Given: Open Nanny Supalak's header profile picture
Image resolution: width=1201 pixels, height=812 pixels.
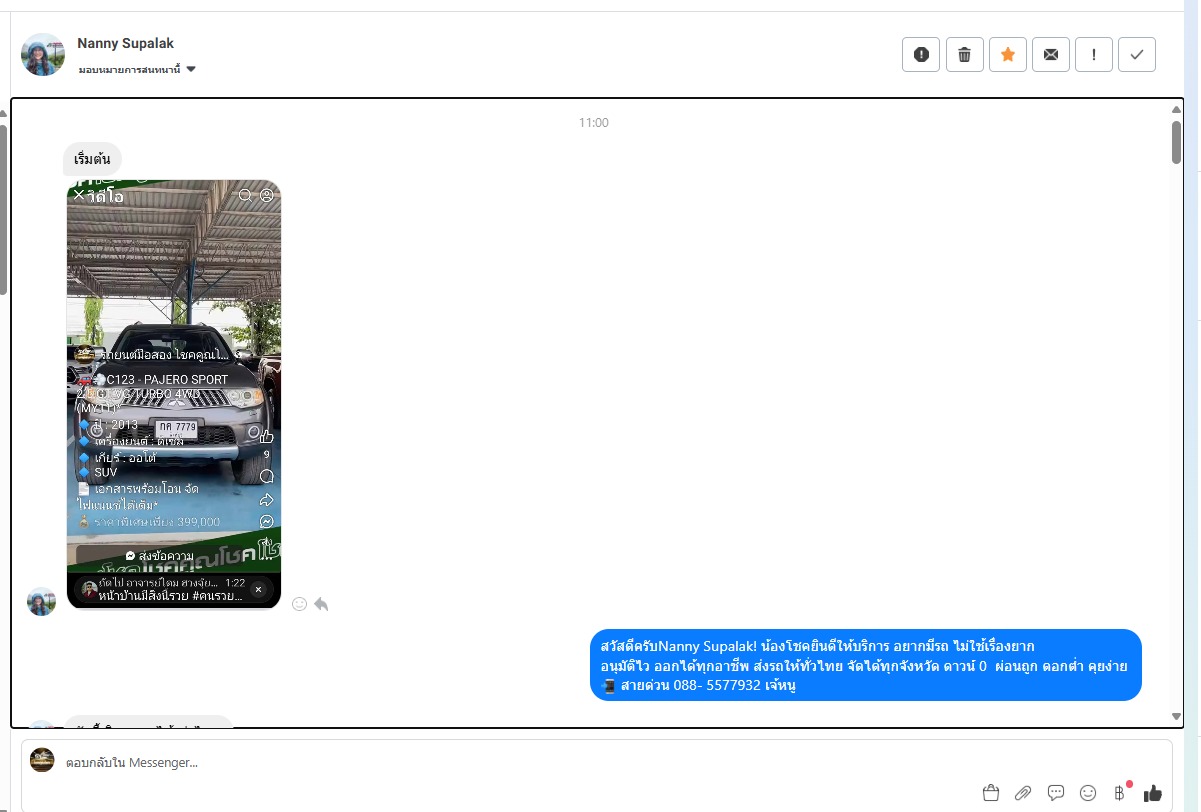Looking at the screenshot, I should (x=43, y=55).
